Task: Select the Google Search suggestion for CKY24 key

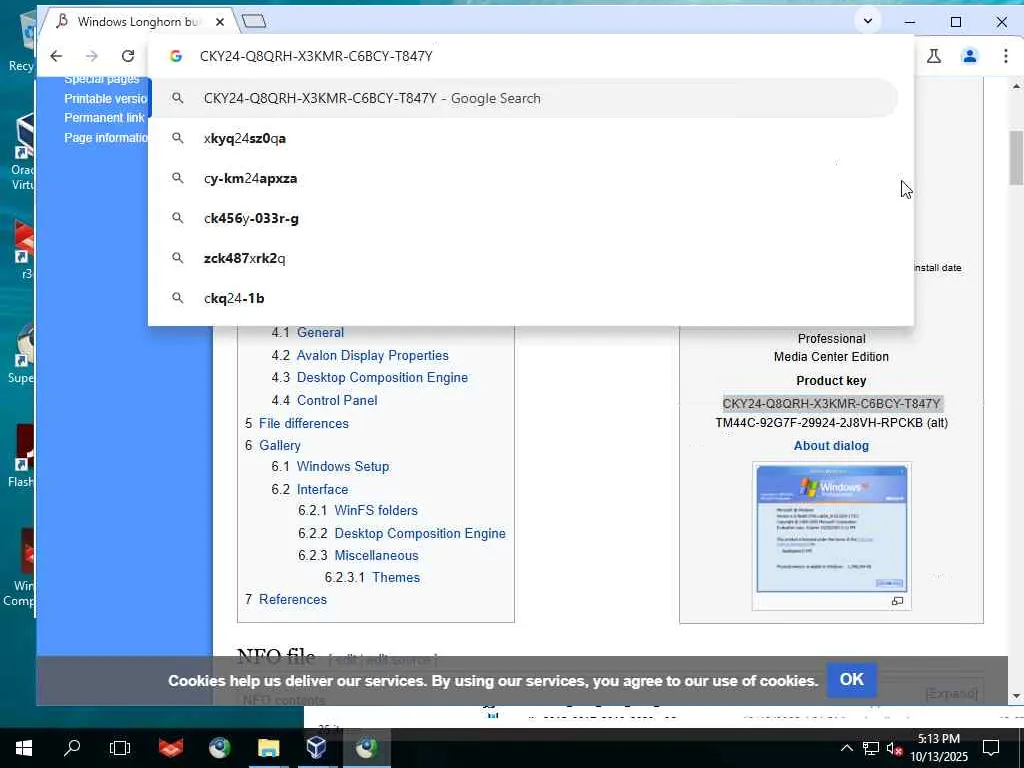Action: 524,99
